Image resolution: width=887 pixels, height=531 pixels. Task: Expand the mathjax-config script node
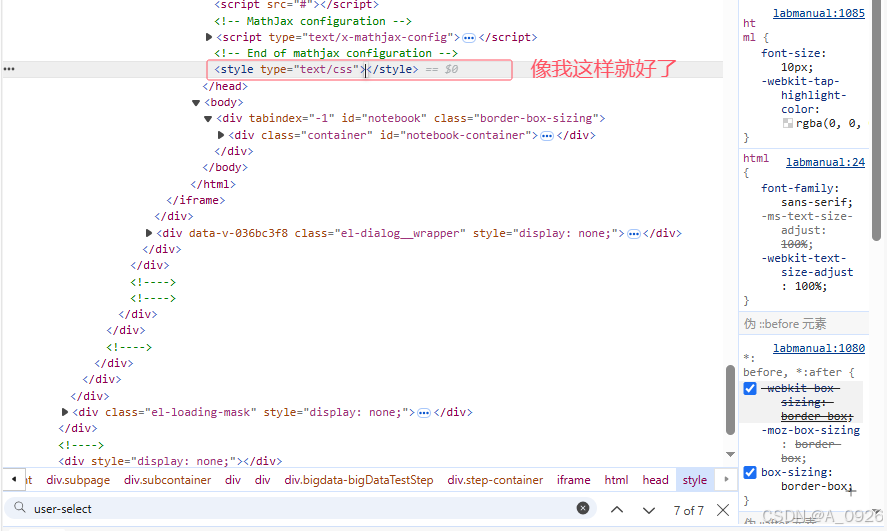(209, 37)
